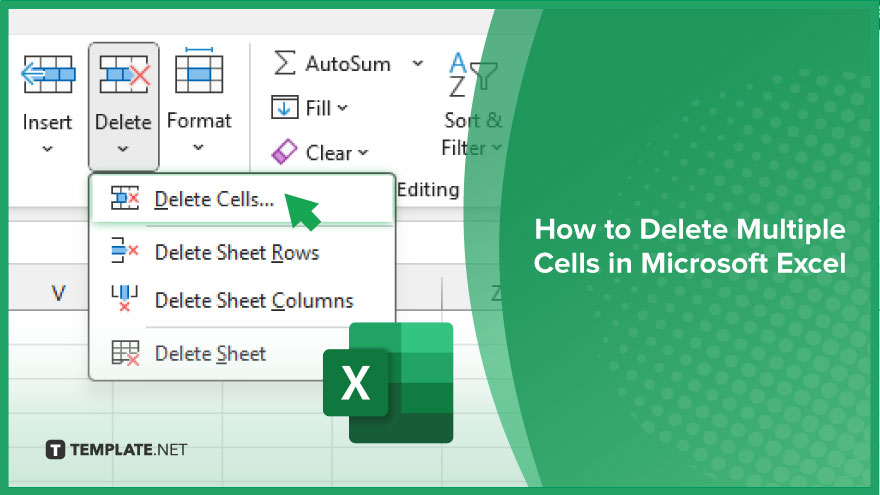Click the Delete Sheet Columns icon
Screen dimensions: 880x495
(x=125, y=298)
